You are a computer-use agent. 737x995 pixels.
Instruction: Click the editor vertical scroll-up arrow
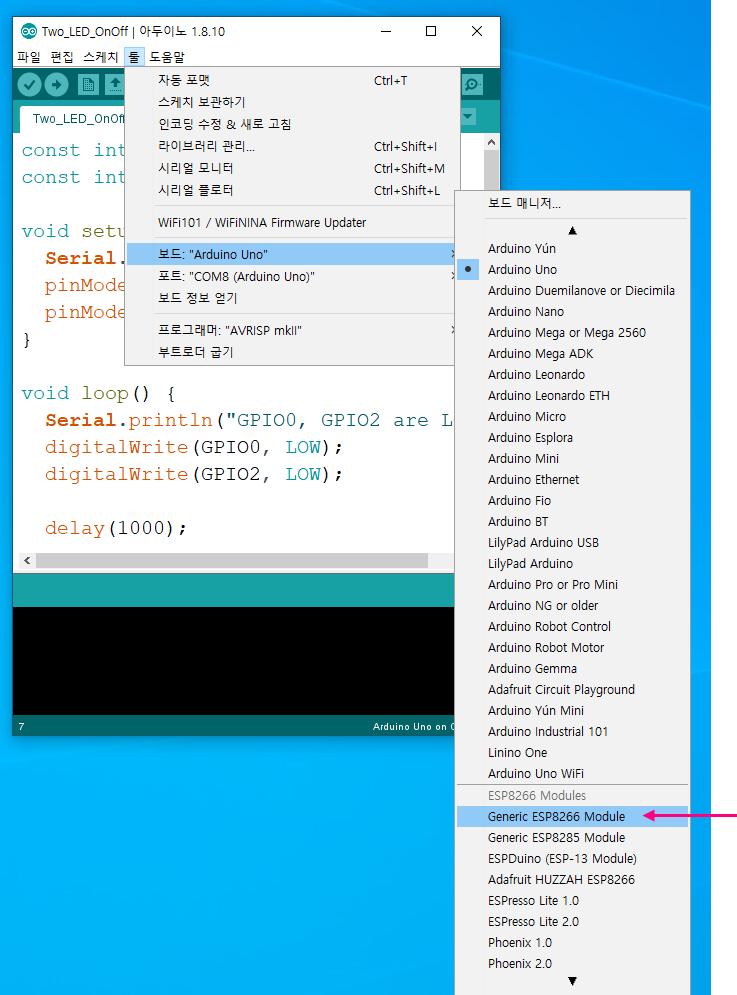(x=491, y=142)
